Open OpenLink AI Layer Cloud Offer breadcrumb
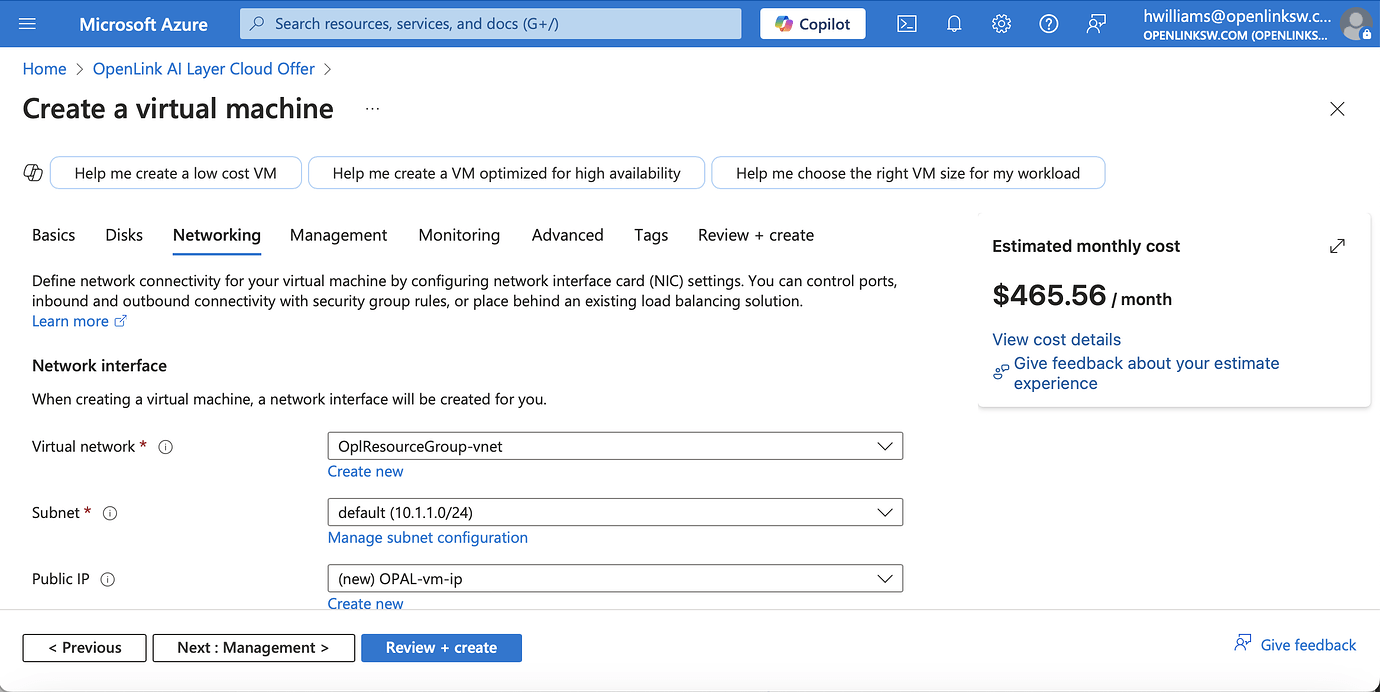The image size is (1380, 692). [204, 69]
